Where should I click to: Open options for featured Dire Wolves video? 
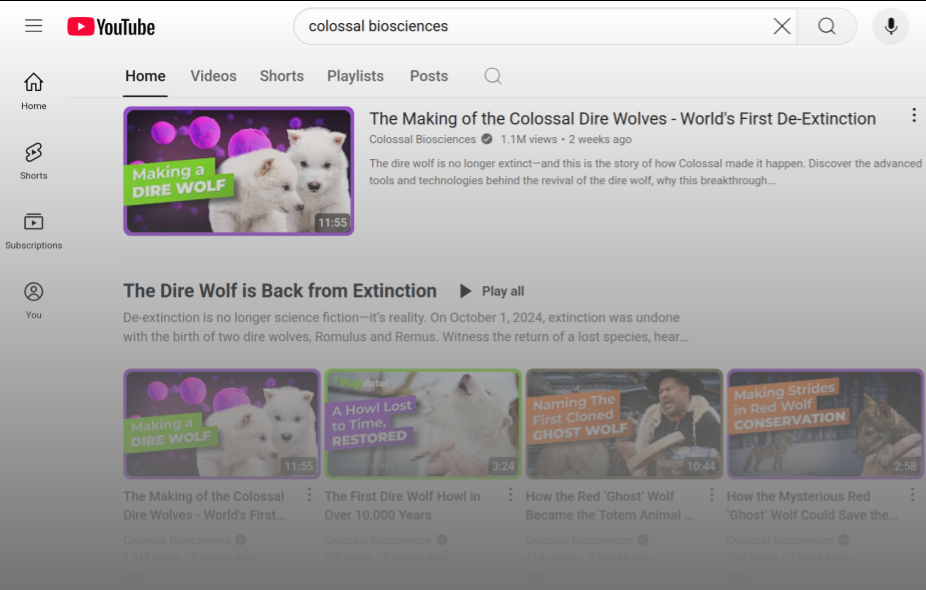tap(914, 115)
